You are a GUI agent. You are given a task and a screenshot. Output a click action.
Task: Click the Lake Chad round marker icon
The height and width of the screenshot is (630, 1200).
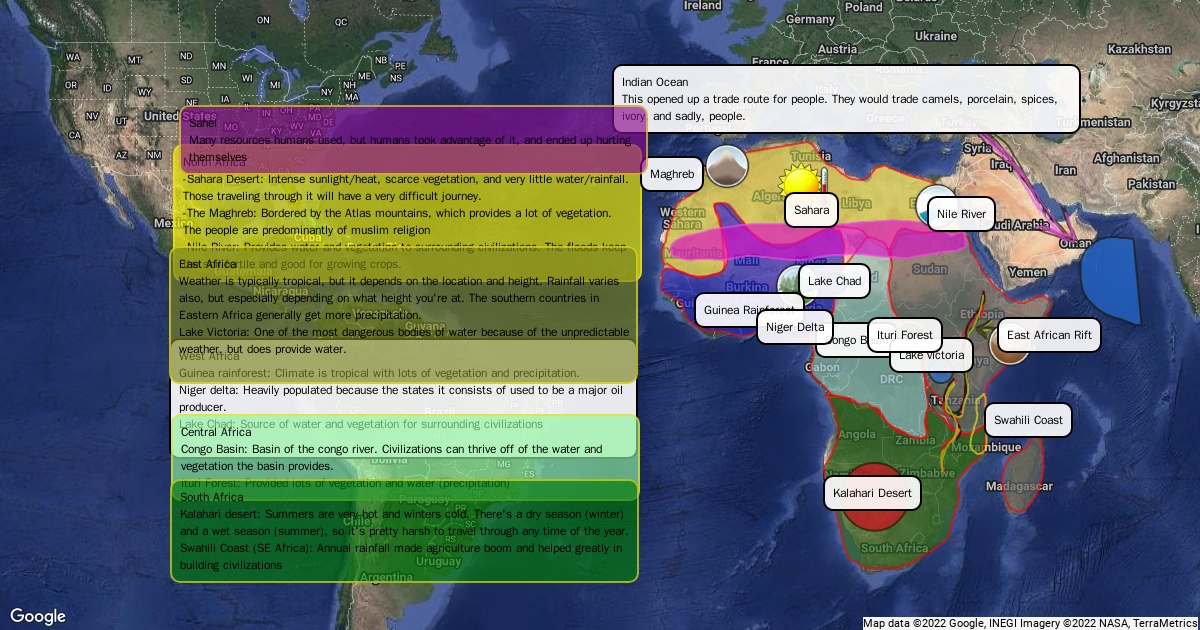tap(795, 285)
